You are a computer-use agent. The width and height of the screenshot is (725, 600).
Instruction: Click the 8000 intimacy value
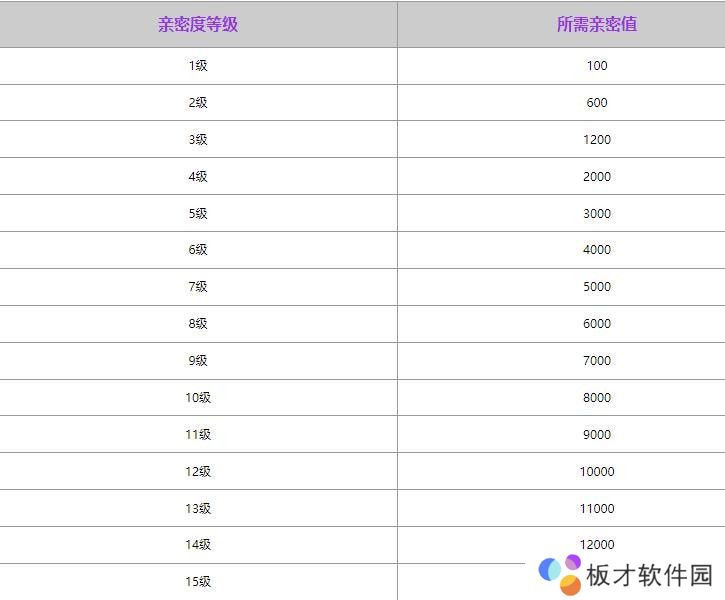pos(597,398)
